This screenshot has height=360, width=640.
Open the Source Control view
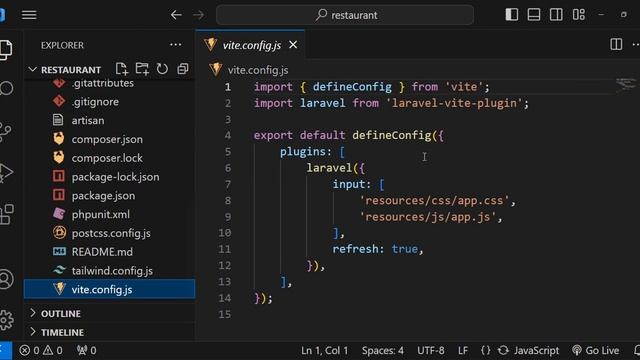[6, 131]
